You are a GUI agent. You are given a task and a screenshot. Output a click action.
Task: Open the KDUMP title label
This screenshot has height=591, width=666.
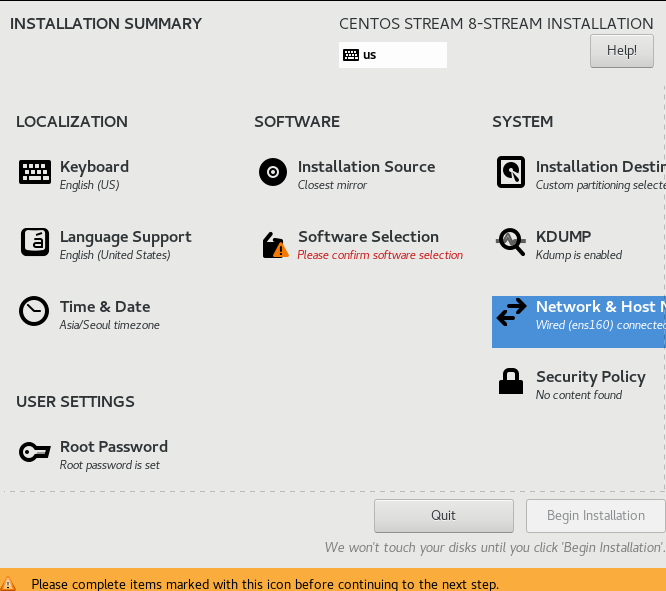click(x=563, y=237)
